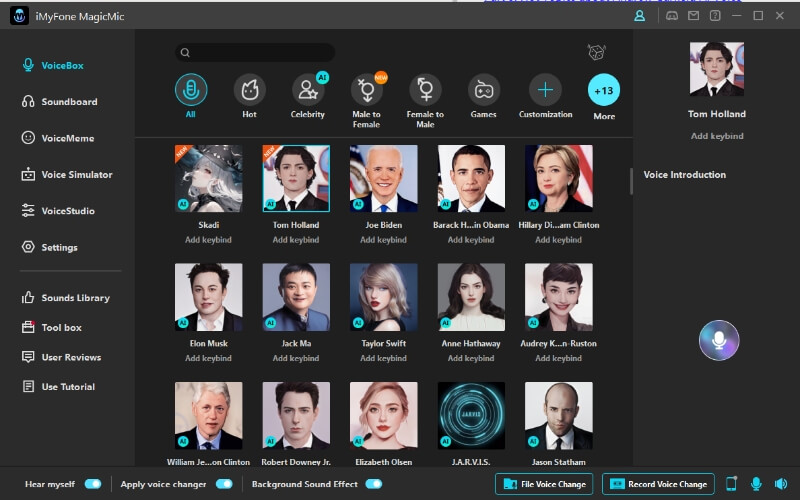This screenshot has width=800, height=500.
Task: Select the Taylor Swift voice thumbnail
Action: click(x=384, y=297)
